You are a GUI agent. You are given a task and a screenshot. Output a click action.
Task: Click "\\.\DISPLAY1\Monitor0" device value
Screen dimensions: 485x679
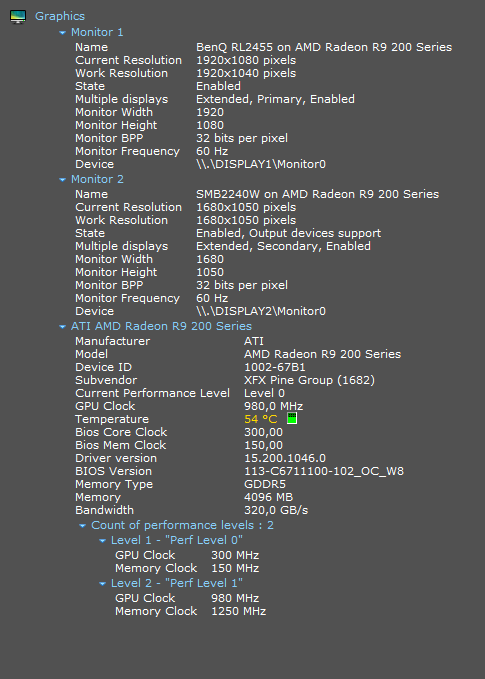click(x=261, y=164)
